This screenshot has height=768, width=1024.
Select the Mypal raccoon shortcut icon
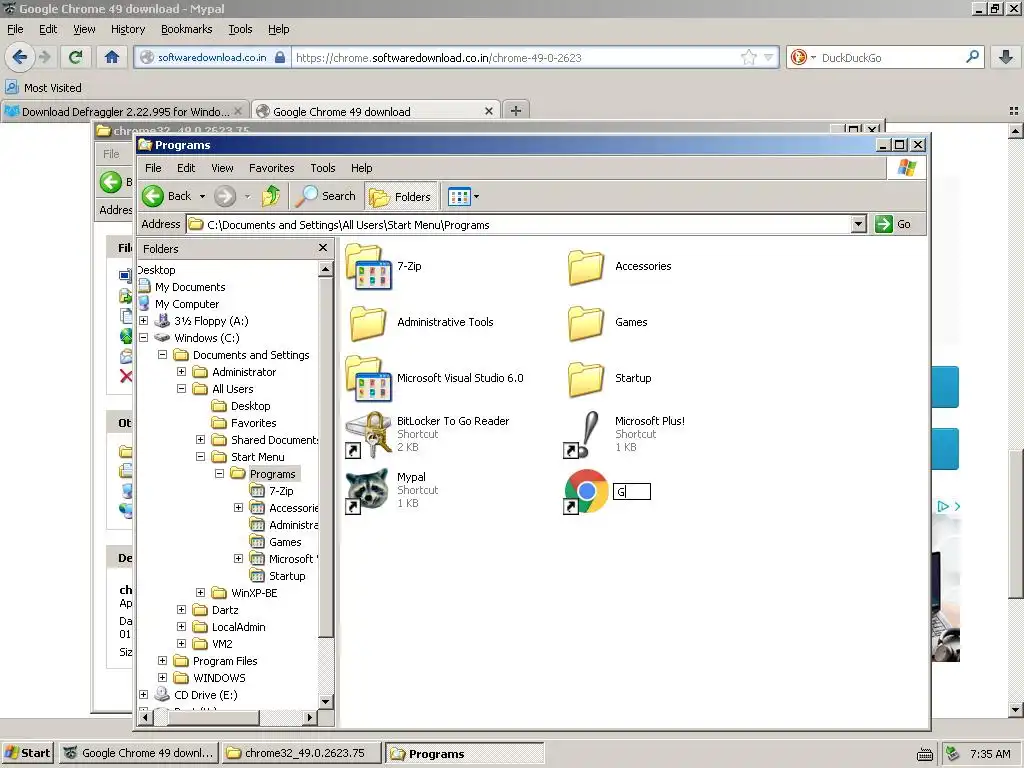click(x=368, y=490)
